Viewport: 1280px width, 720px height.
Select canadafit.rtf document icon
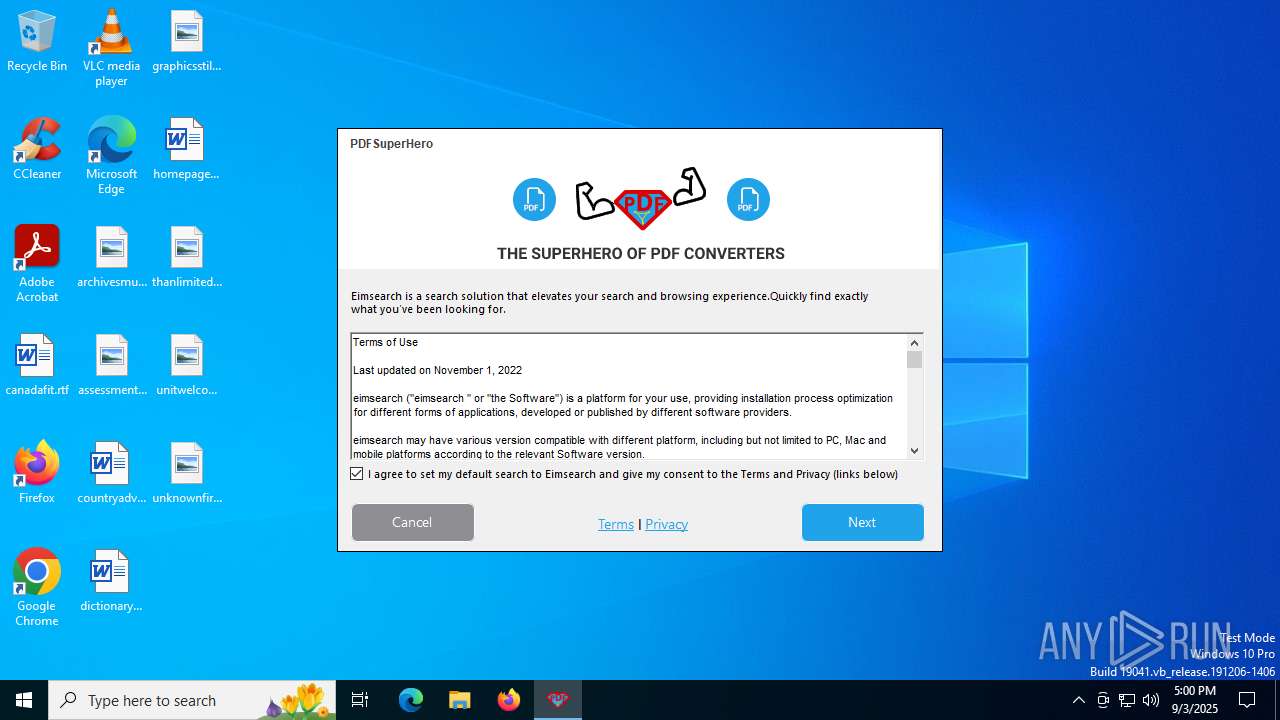[x=37, y=365]
